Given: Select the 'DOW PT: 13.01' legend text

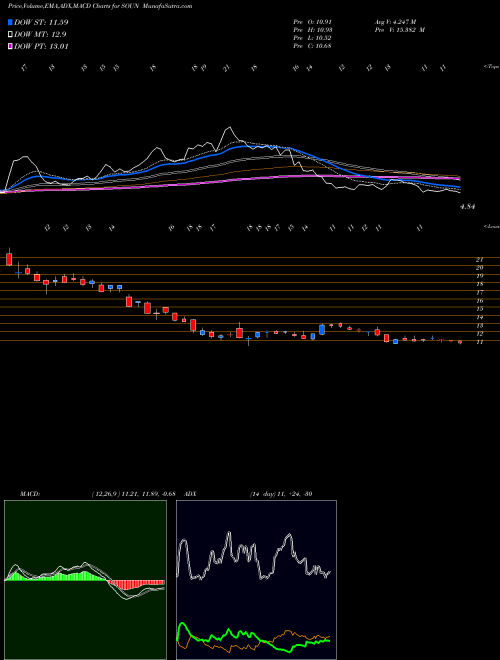Looking at the screenshot, I should click(41, 46).
